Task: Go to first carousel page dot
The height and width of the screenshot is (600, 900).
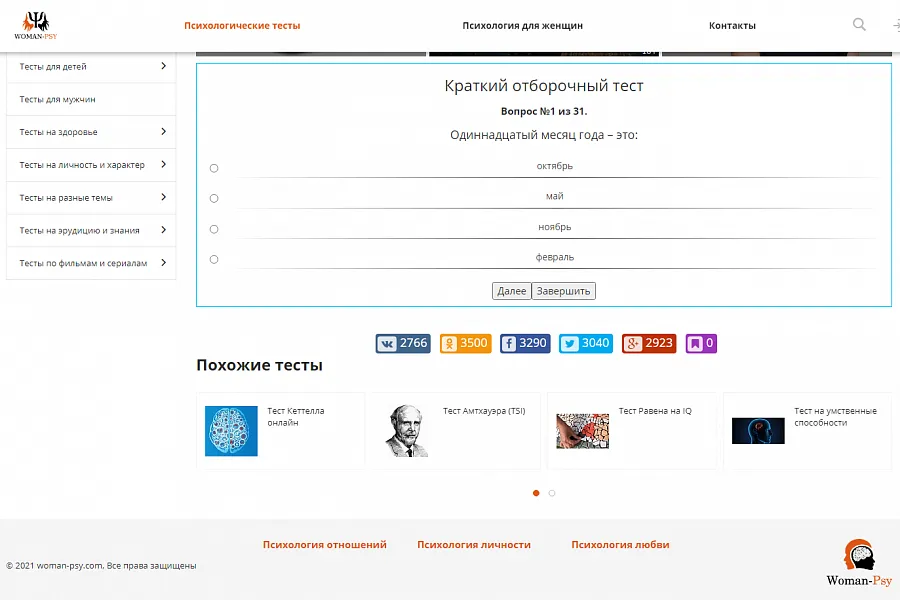Action: (x=536, y=493)
